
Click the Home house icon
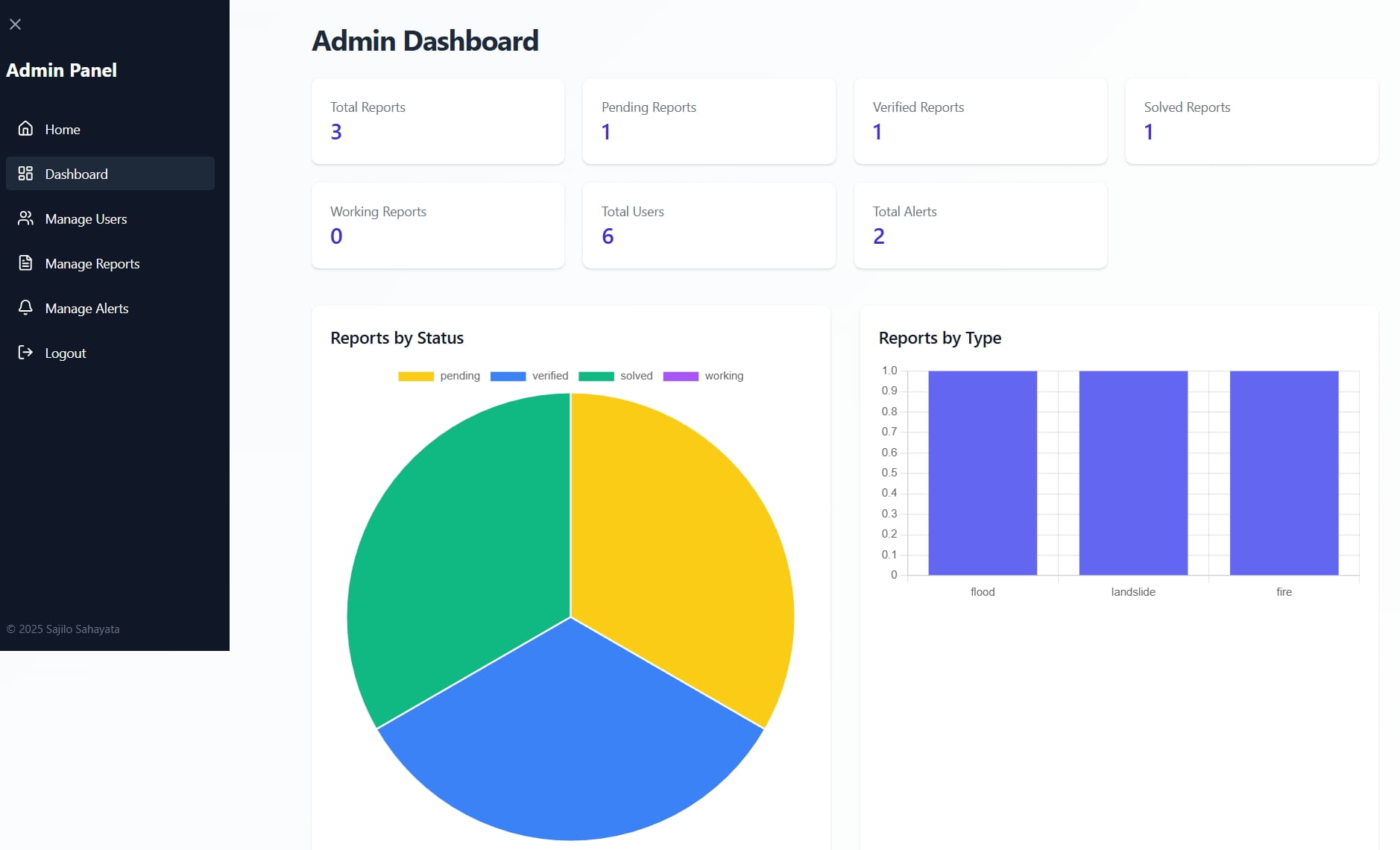pos(25,128)
